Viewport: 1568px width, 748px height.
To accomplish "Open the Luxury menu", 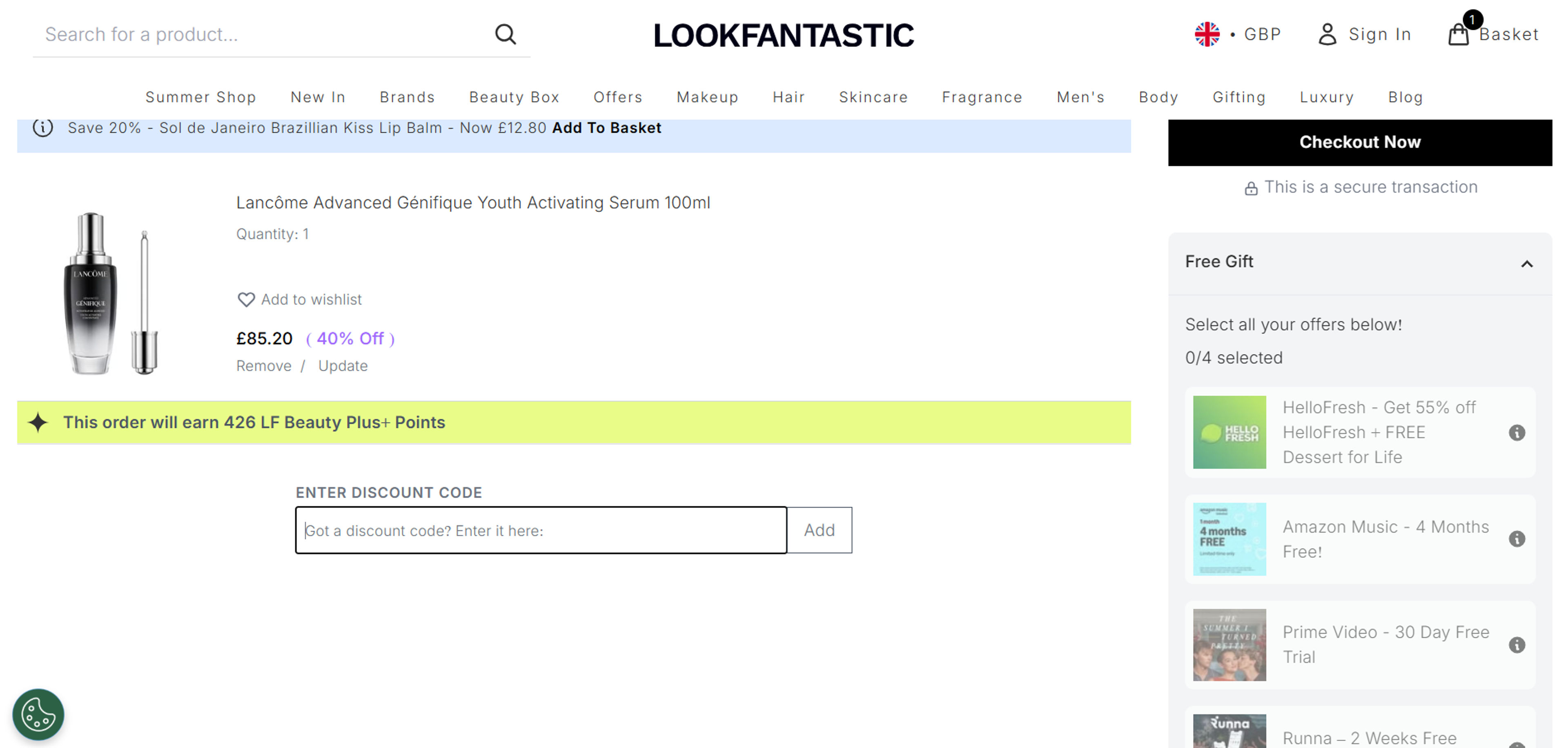I will tap(1327, 98).
